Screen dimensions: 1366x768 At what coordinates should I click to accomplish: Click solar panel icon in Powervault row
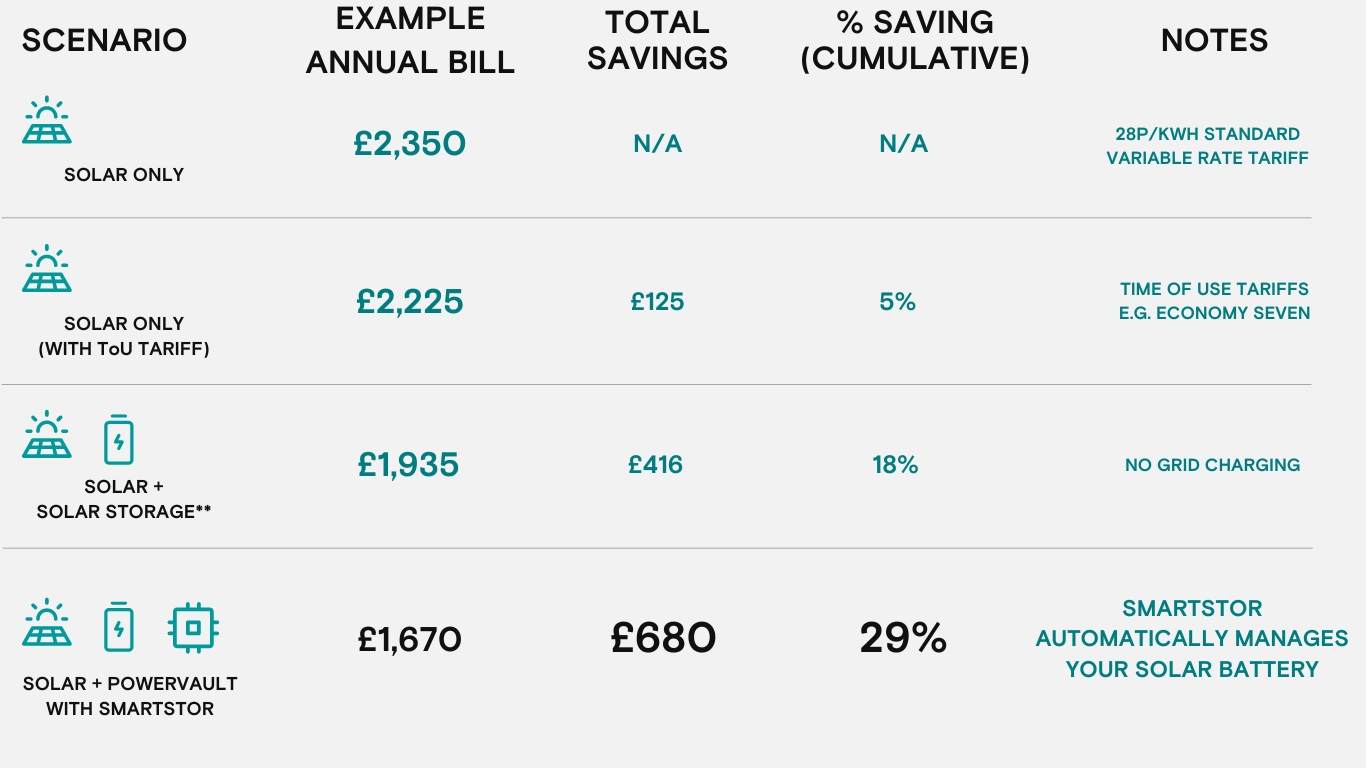click(x=47, y=624)
